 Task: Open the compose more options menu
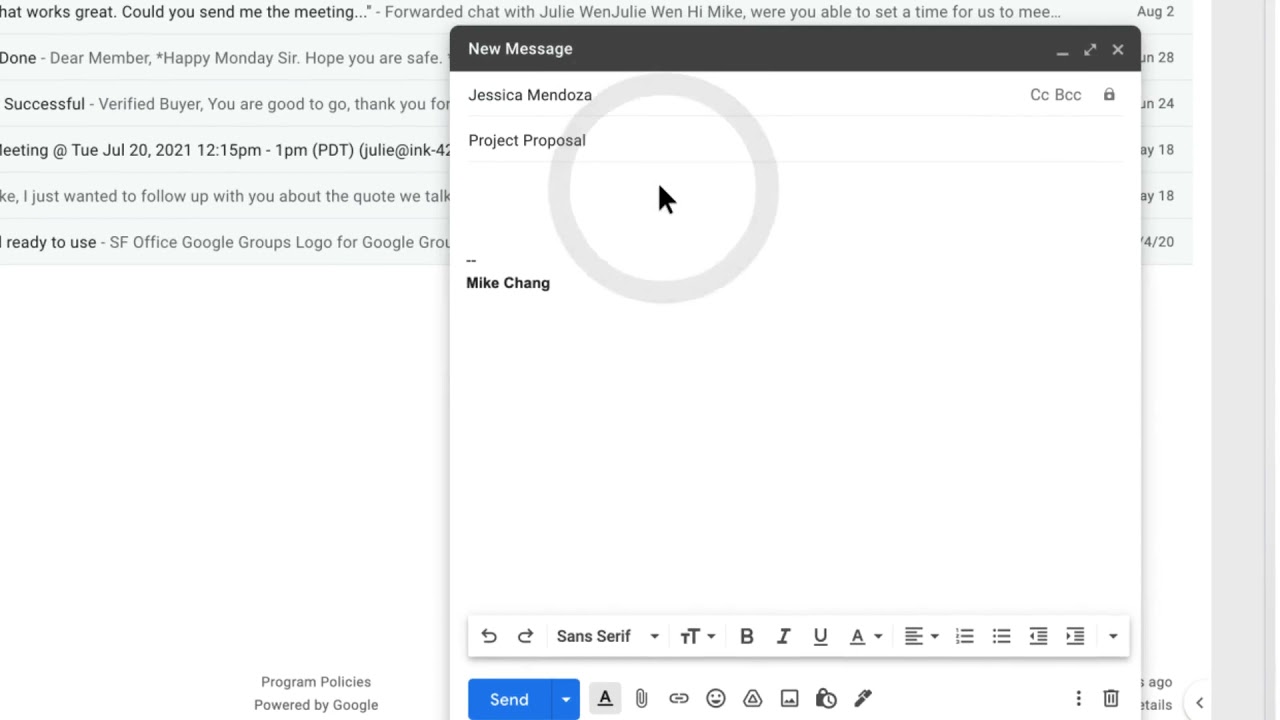(x=1078, y=699)
